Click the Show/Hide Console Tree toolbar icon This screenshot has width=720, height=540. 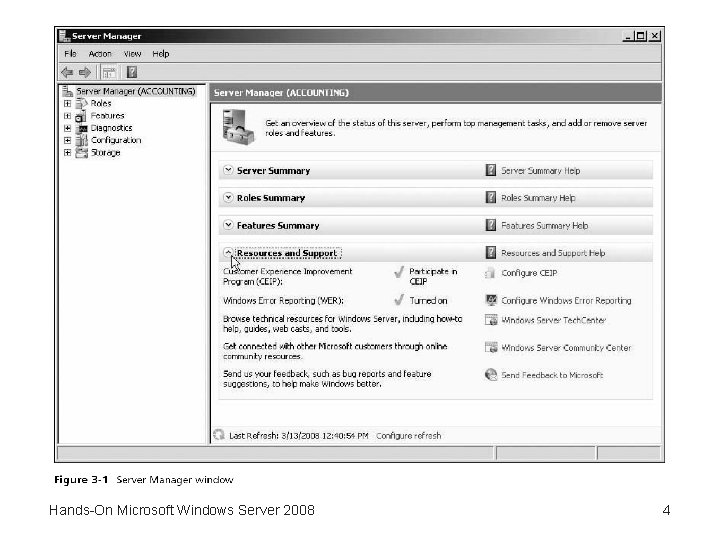point(109,72)
